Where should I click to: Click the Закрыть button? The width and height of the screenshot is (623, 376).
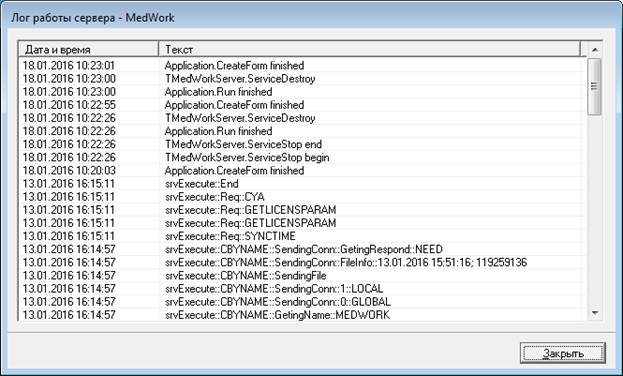(563, 353)
